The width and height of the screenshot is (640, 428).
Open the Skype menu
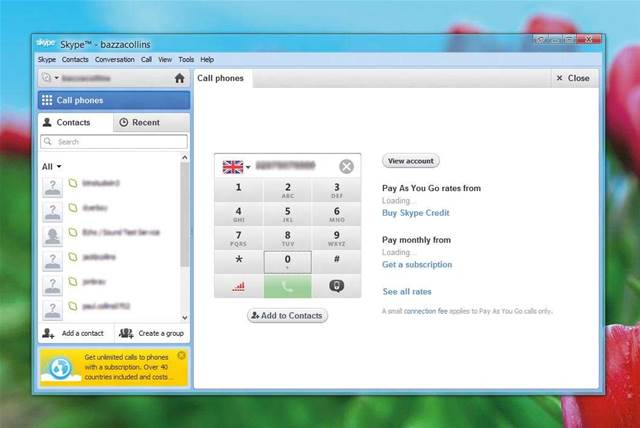click(x=47, y=60)
